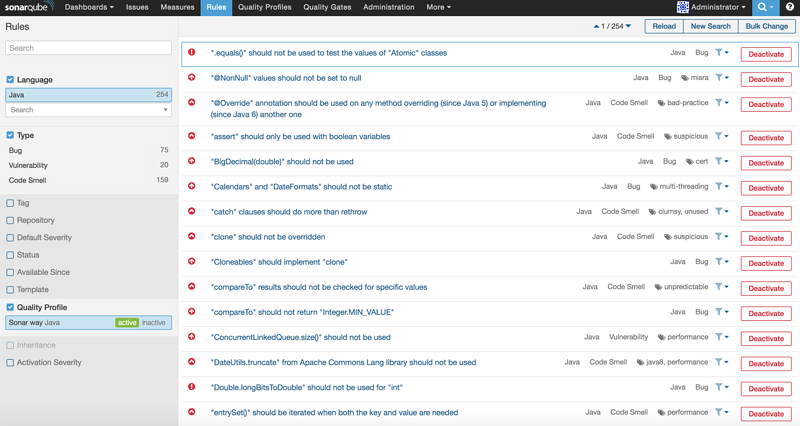Enable the Repository facet checkbox

point(10,220)
